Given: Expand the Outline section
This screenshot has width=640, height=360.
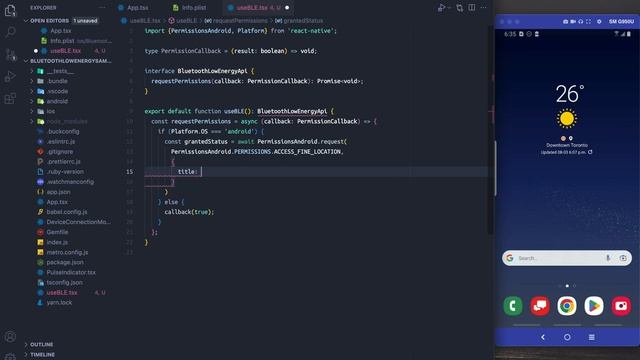Looking at the screenshot, I should (x=41, y=344).
